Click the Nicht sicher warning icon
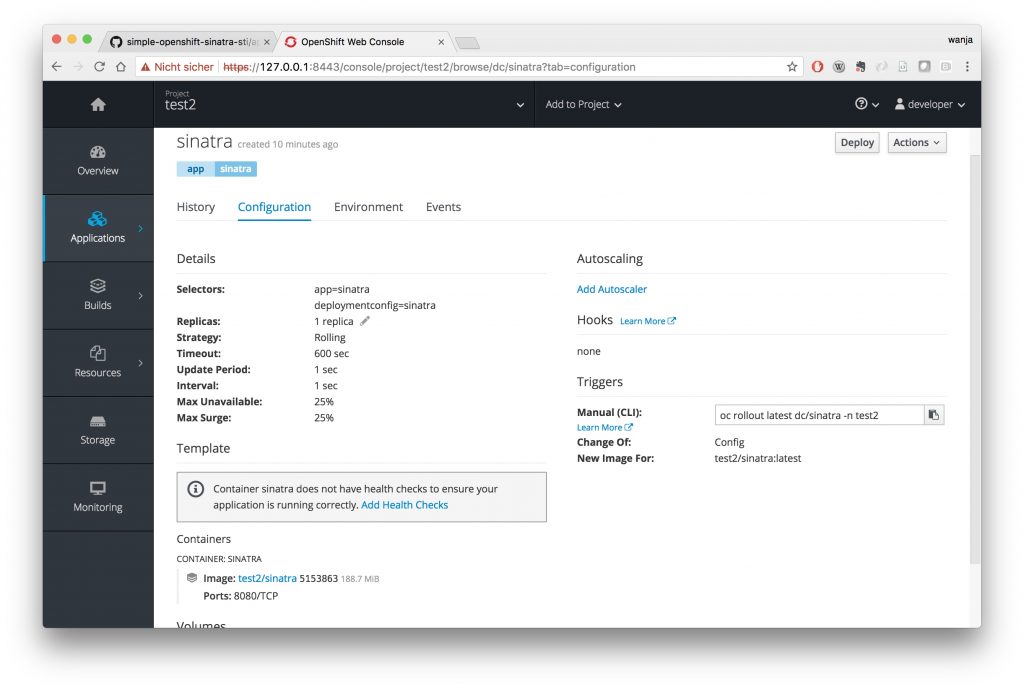This screenshot has height=689, width=1024. click(146, 67)
